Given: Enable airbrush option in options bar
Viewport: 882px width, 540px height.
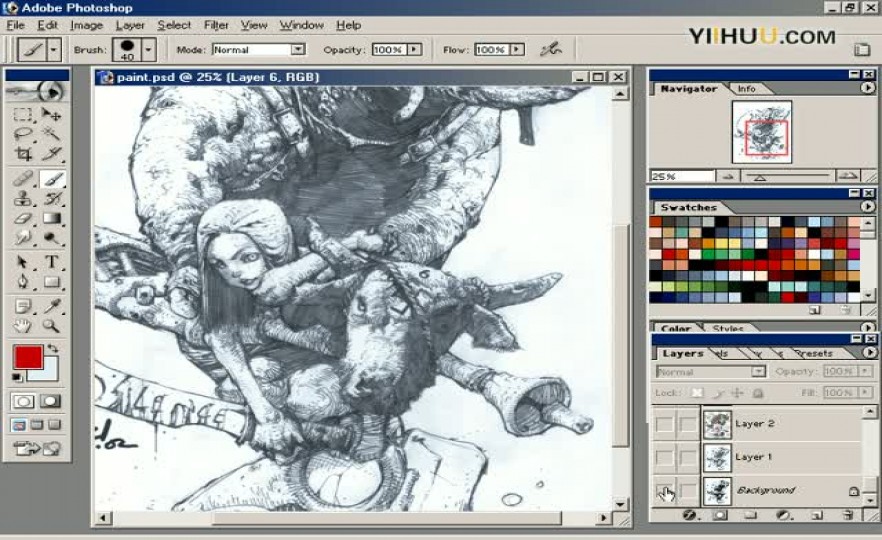Looking at the screenshot, I should point(551,50).
